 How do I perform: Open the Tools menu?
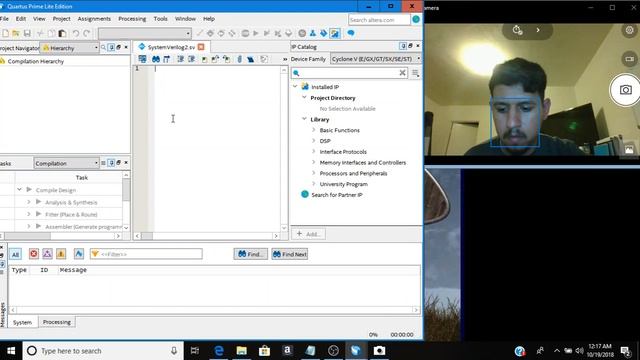(160, 19)
